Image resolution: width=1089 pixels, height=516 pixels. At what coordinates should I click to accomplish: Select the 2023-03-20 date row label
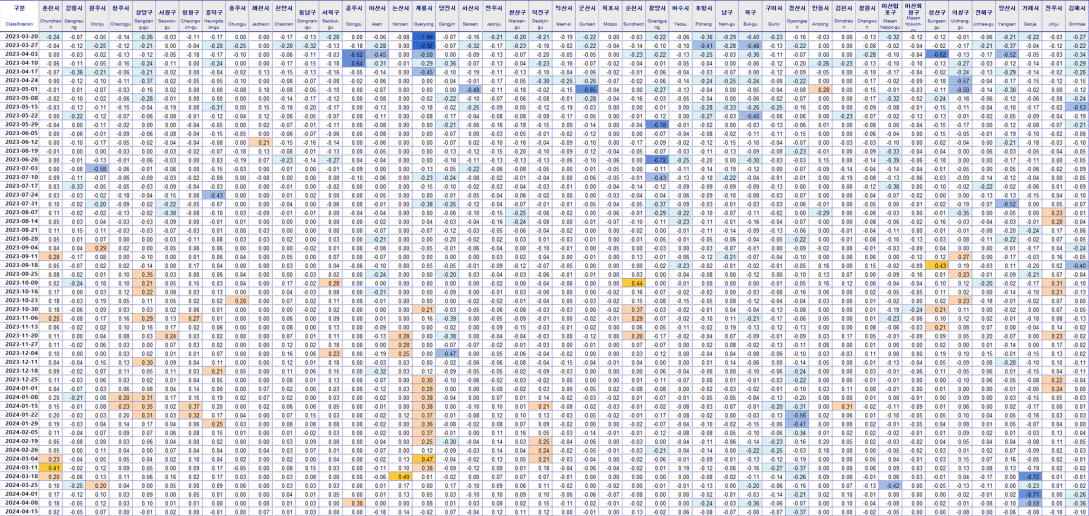coord(19,36)
